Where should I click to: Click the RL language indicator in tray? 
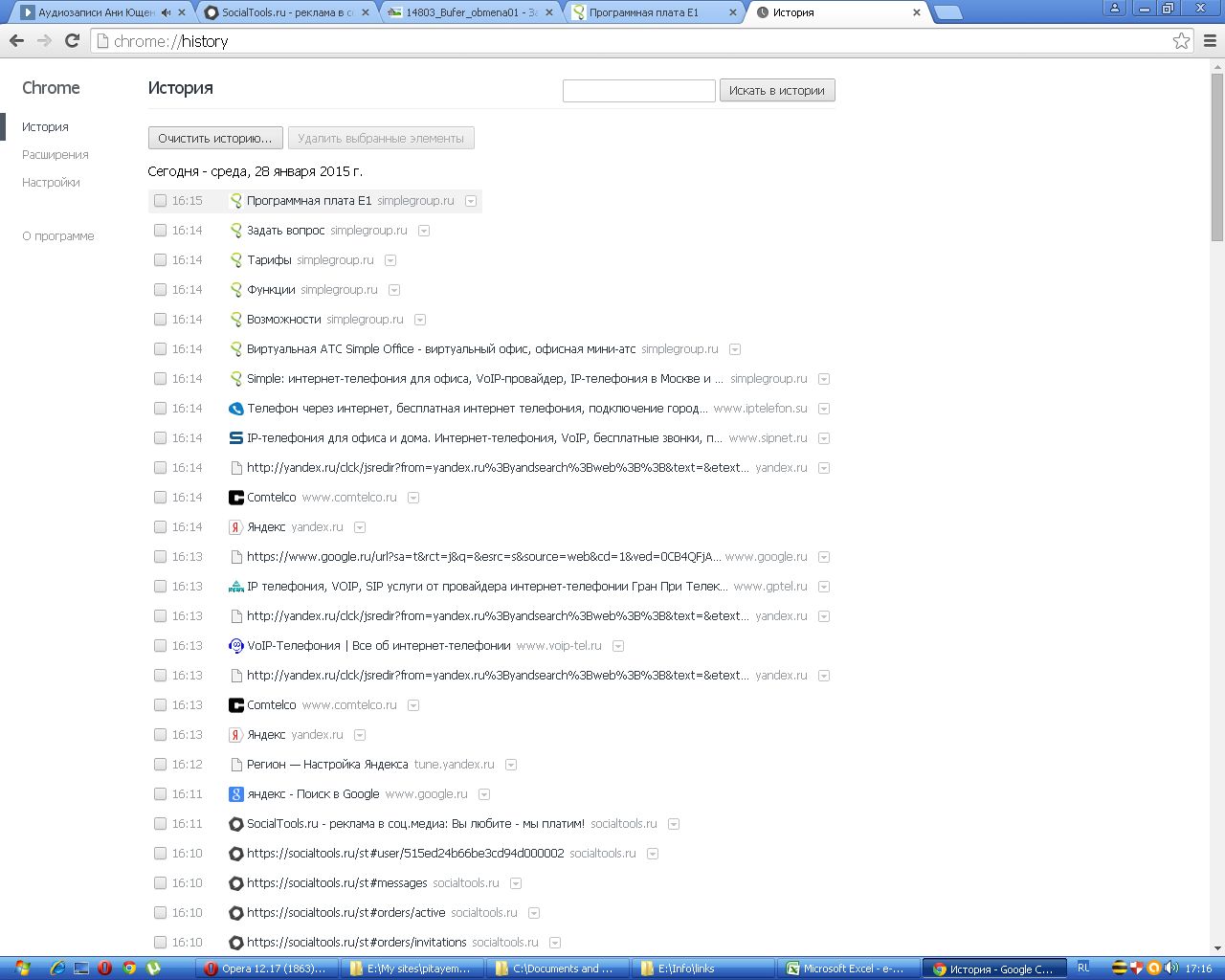1083,968
